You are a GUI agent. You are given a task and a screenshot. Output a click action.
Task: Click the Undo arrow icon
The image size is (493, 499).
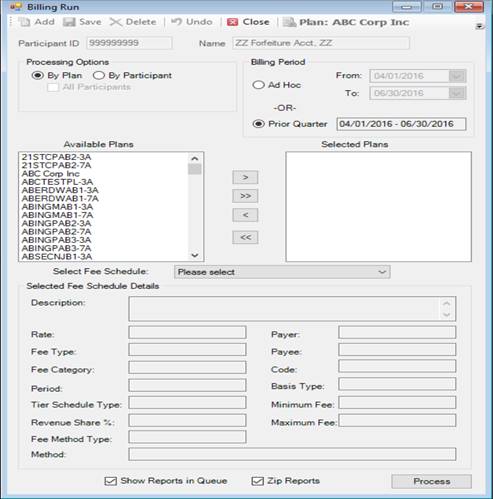[x=176, y=22]
